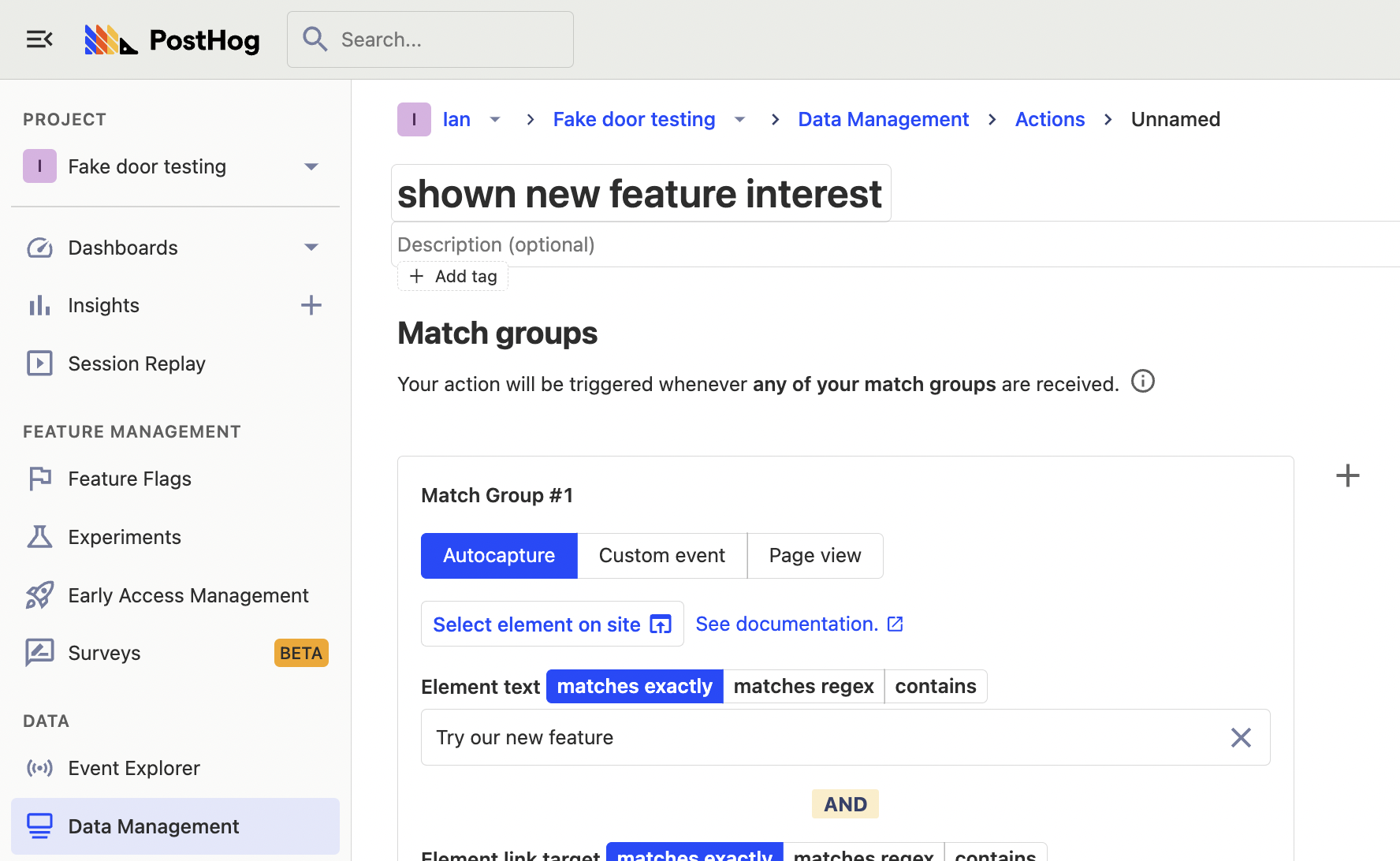
Task: Expand the Dashboards dropdown arrow
Action: pyautogui.click(x=311, y=248)
